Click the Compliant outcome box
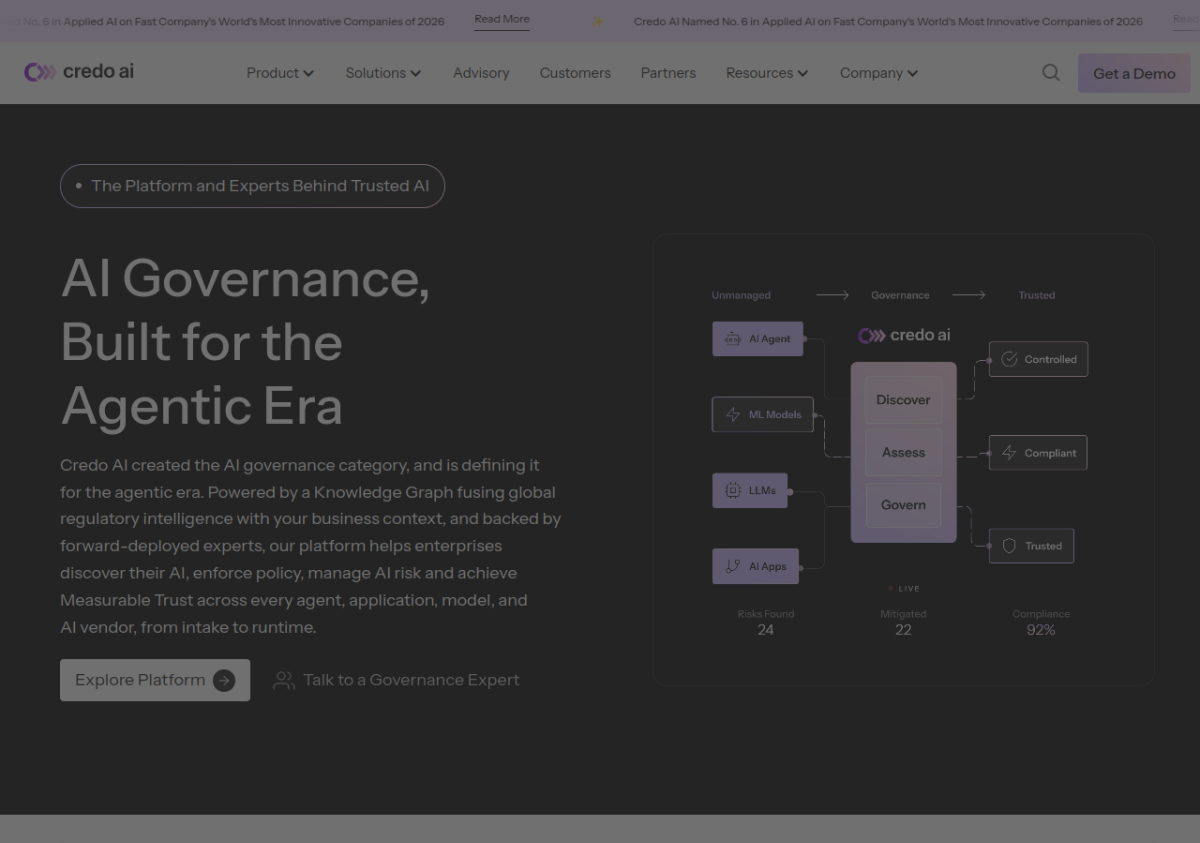Screen dimensions: 1200x843 (1038, 453)
